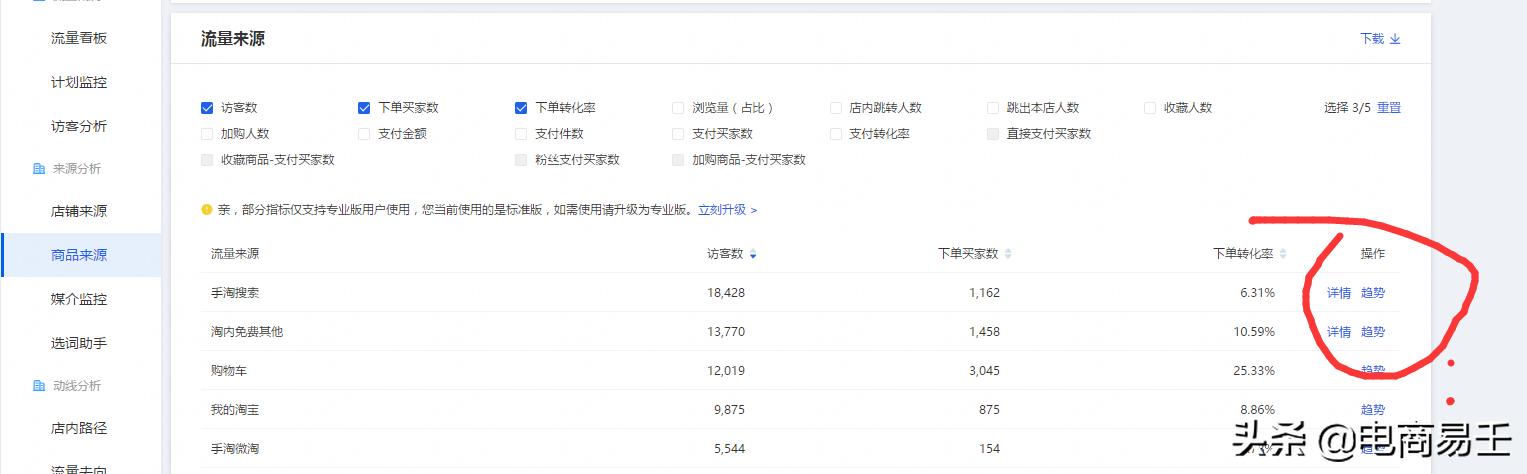Click the 收藏商品-支付买家数 checkbox

[x=207, y=160]
